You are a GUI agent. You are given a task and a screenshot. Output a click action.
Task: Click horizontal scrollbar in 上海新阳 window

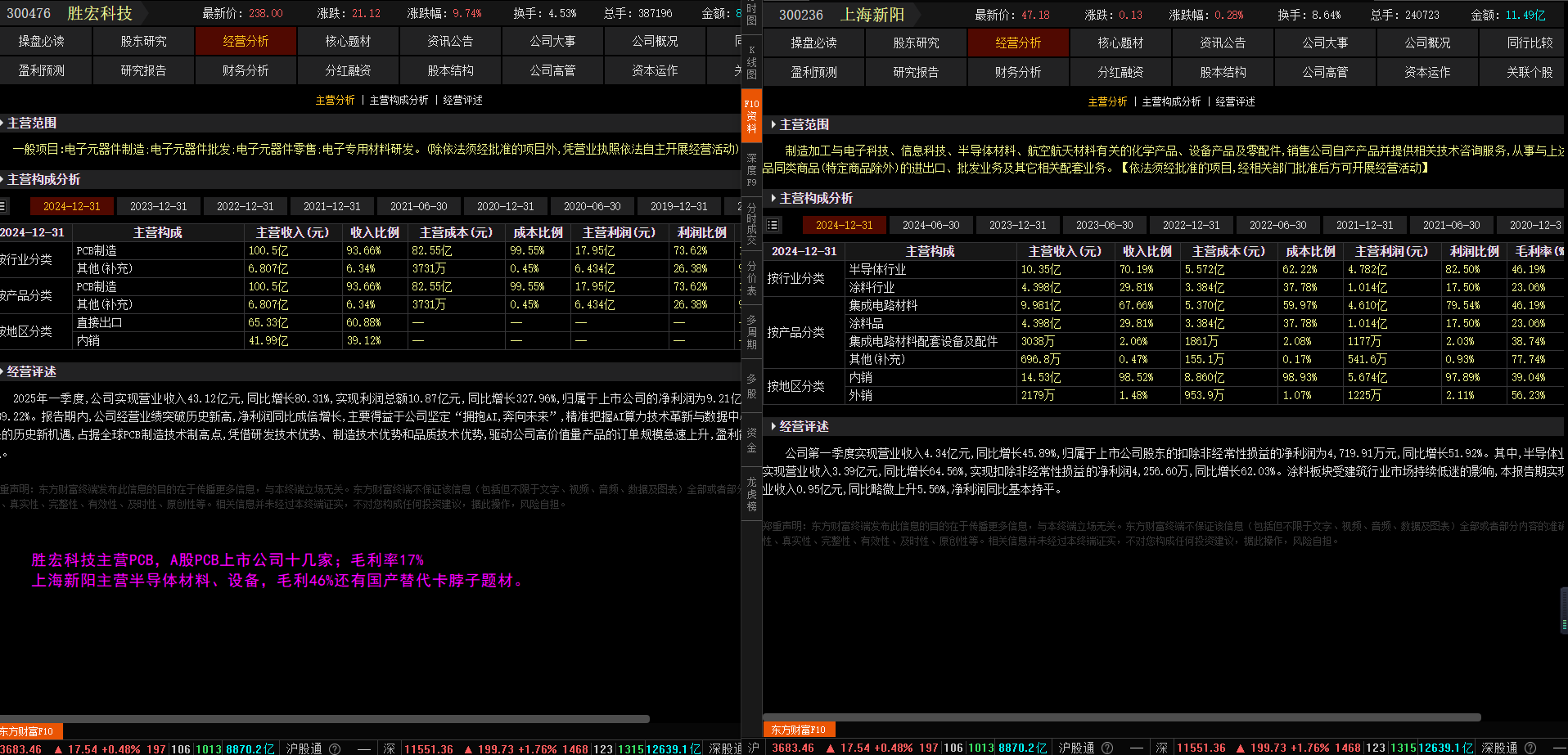[x=1122, y=717]
